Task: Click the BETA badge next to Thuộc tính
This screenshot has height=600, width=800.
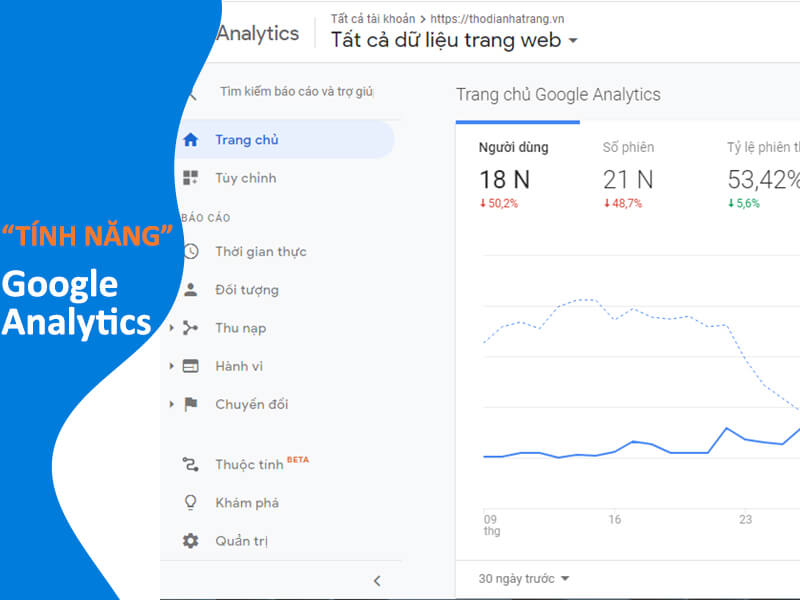Action: [297, 460]
